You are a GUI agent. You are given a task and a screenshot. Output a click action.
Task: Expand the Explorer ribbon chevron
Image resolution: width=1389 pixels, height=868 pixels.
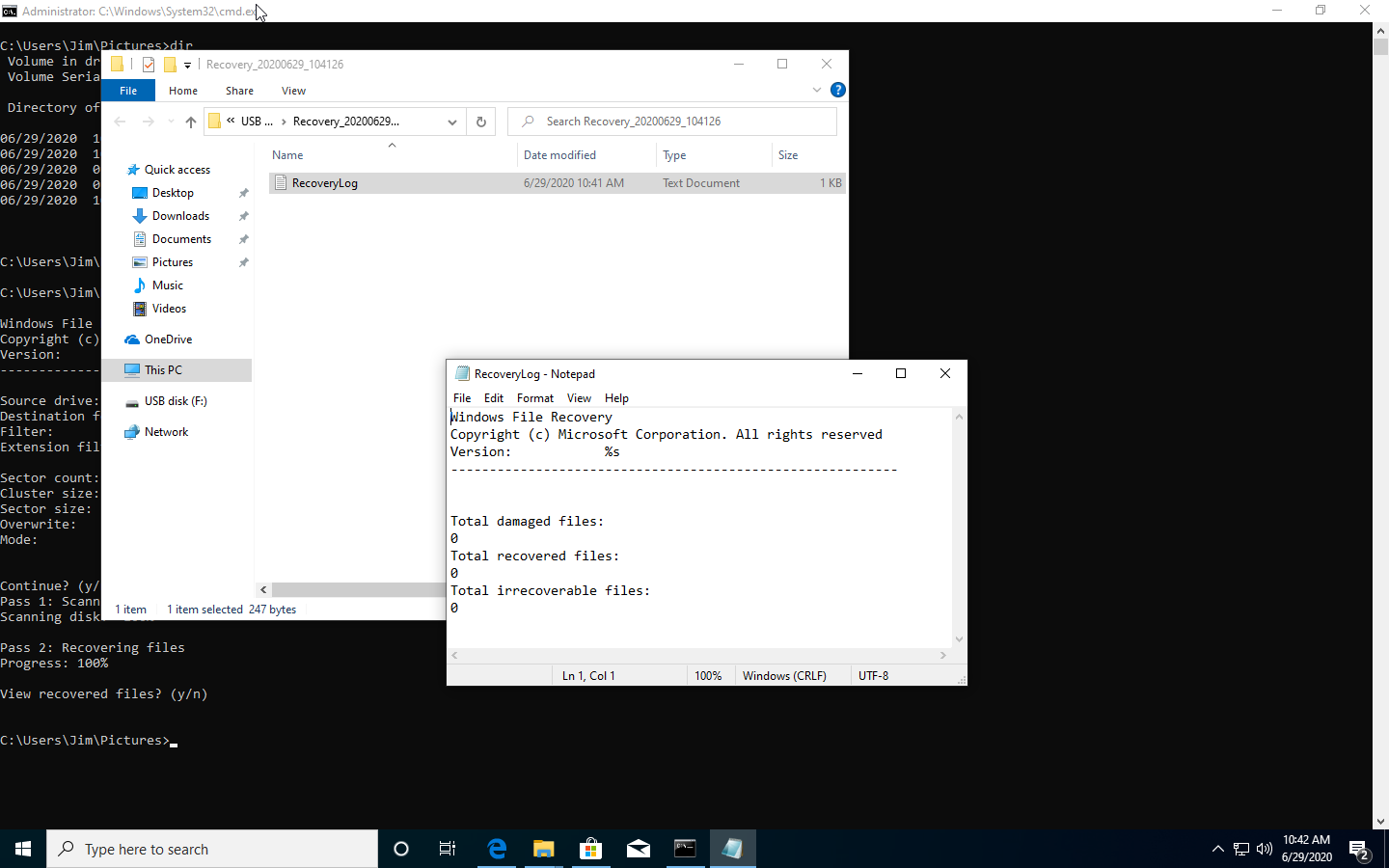tap(817, 90)
